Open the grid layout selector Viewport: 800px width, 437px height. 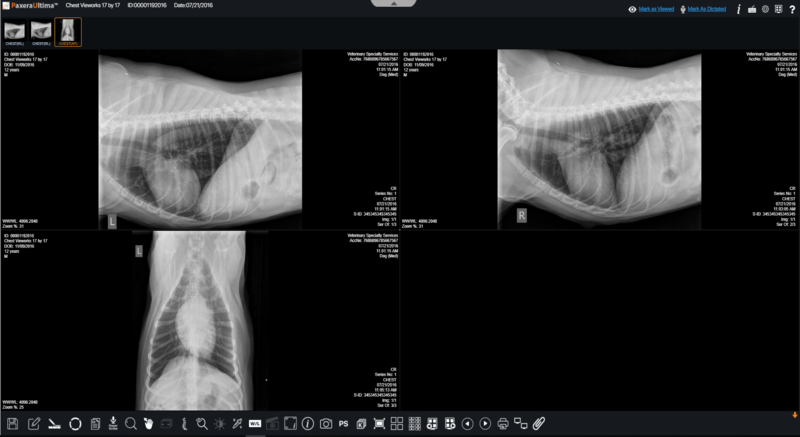coord(396,424)
